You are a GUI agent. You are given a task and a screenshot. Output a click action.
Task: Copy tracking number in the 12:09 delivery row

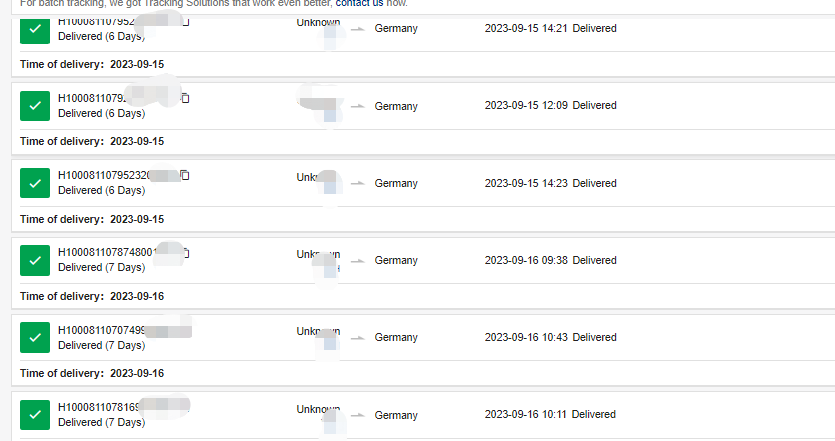[185, 98]
